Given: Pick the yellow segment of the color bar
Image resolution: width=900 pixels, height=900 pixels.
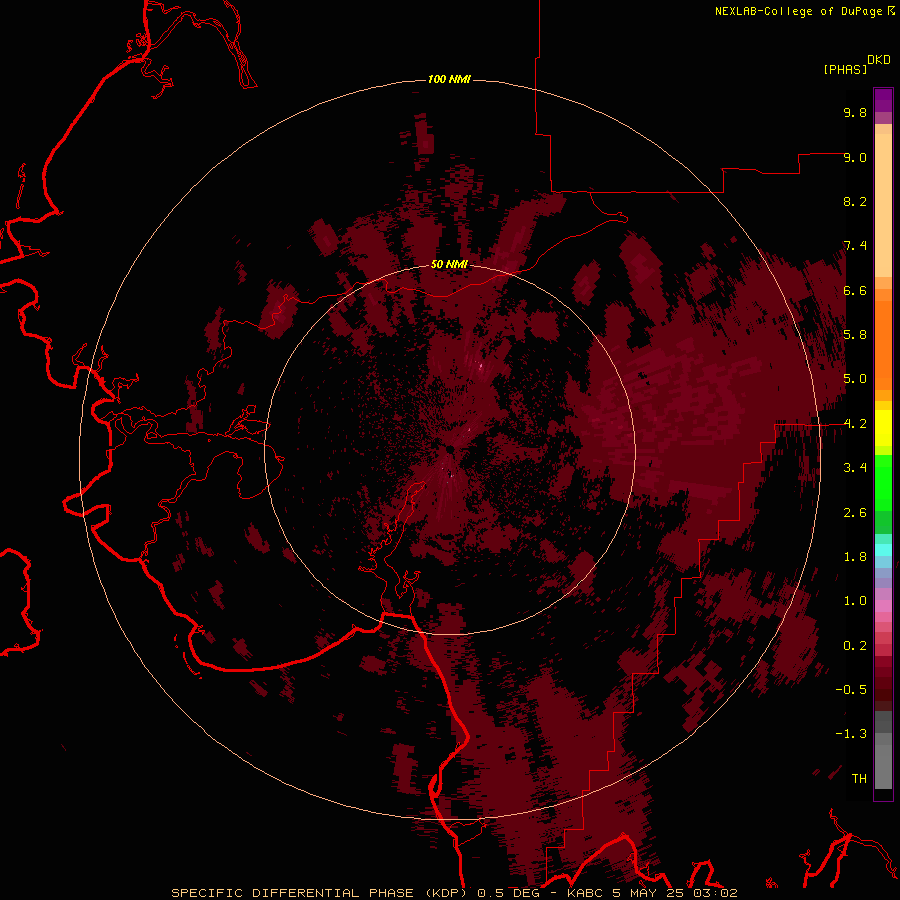Looking at the screenshot, I should [x=883, y=428].
